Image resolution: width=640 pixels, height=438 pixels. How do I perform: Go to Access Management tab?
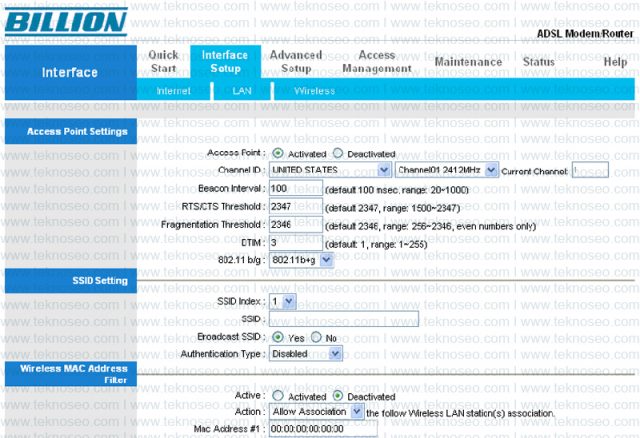coord(377,62)
